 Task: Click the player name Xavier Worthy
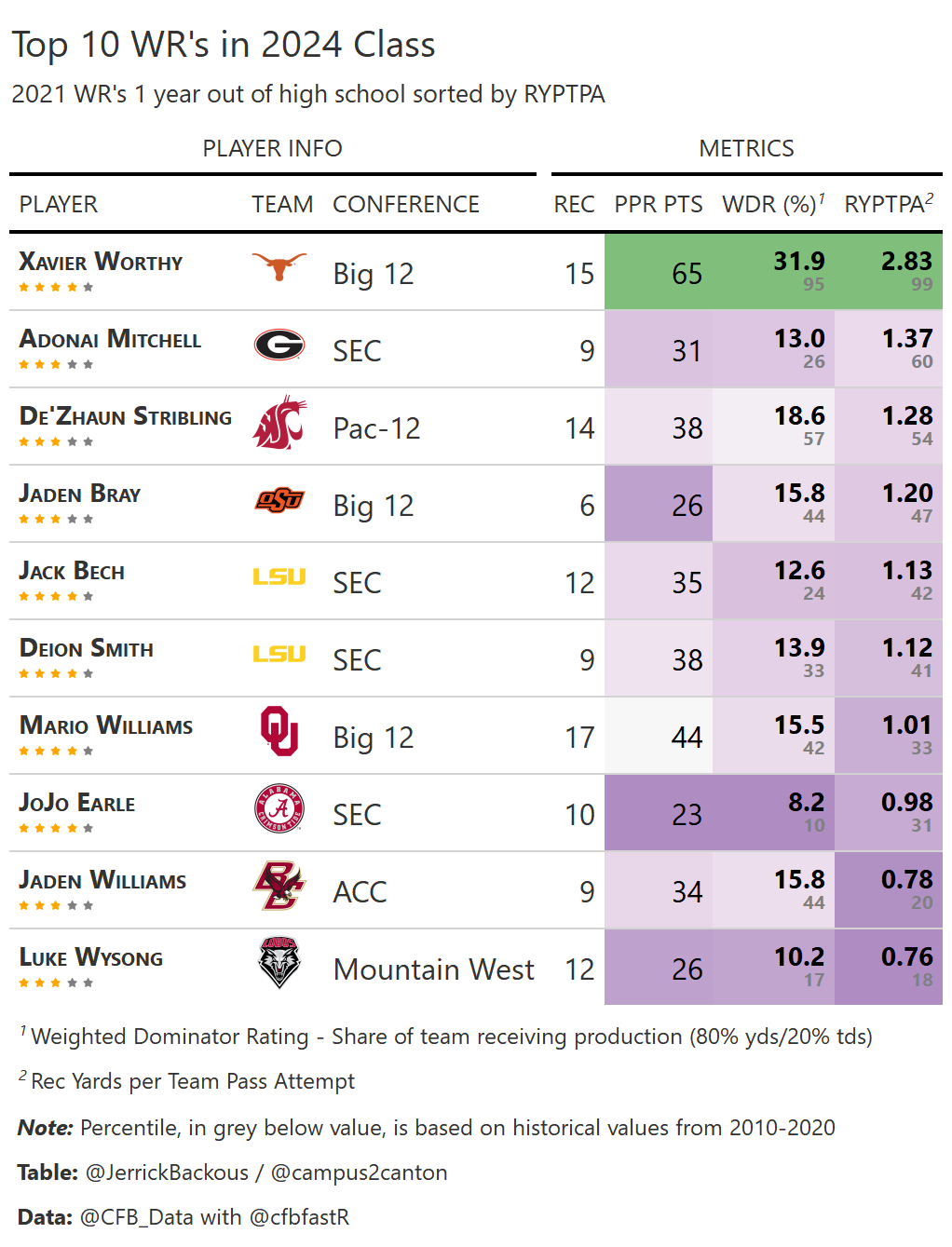point(101,262)
